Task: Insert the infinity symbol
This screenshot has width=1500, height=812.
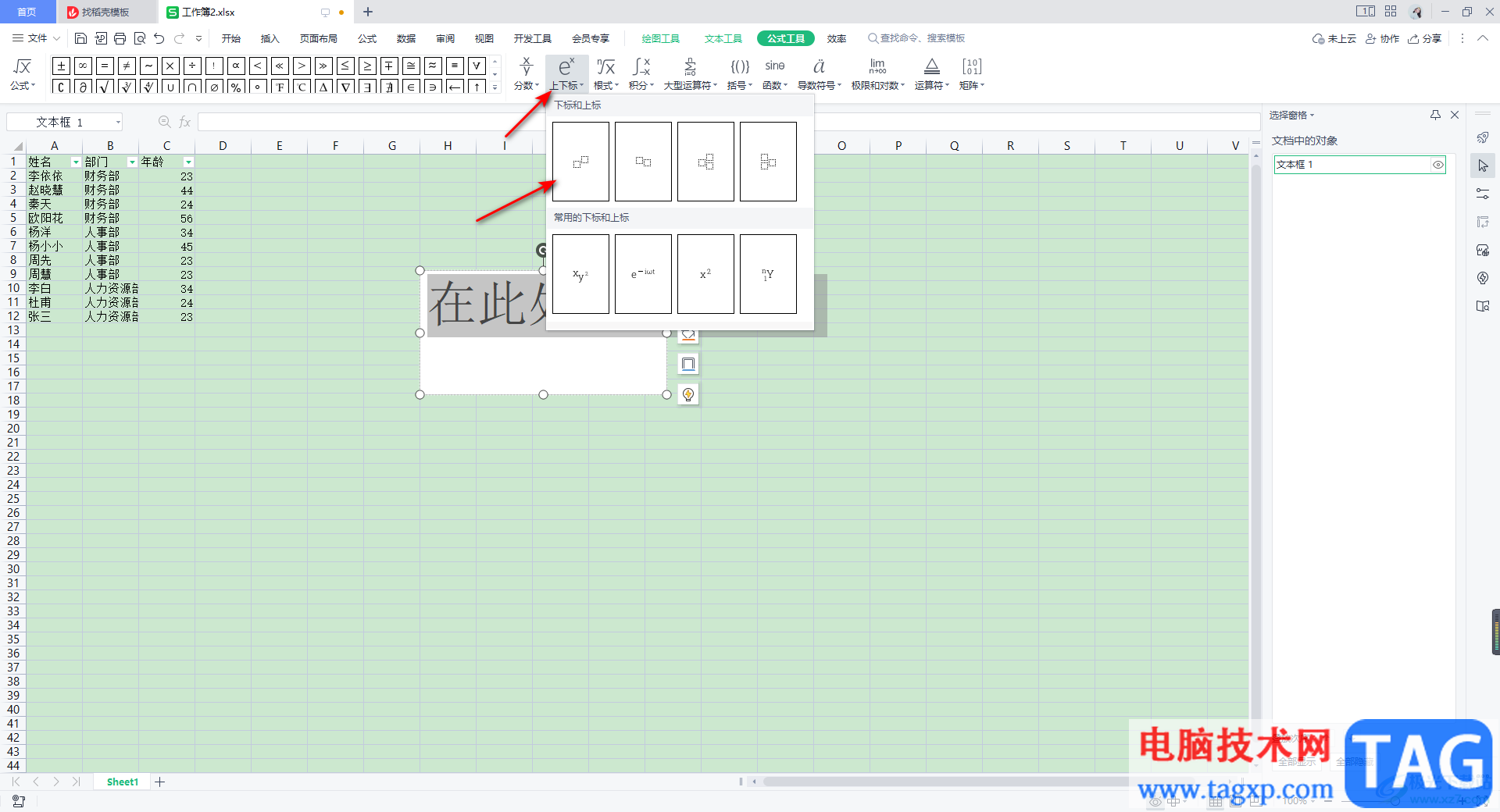Action: (83, 66)
